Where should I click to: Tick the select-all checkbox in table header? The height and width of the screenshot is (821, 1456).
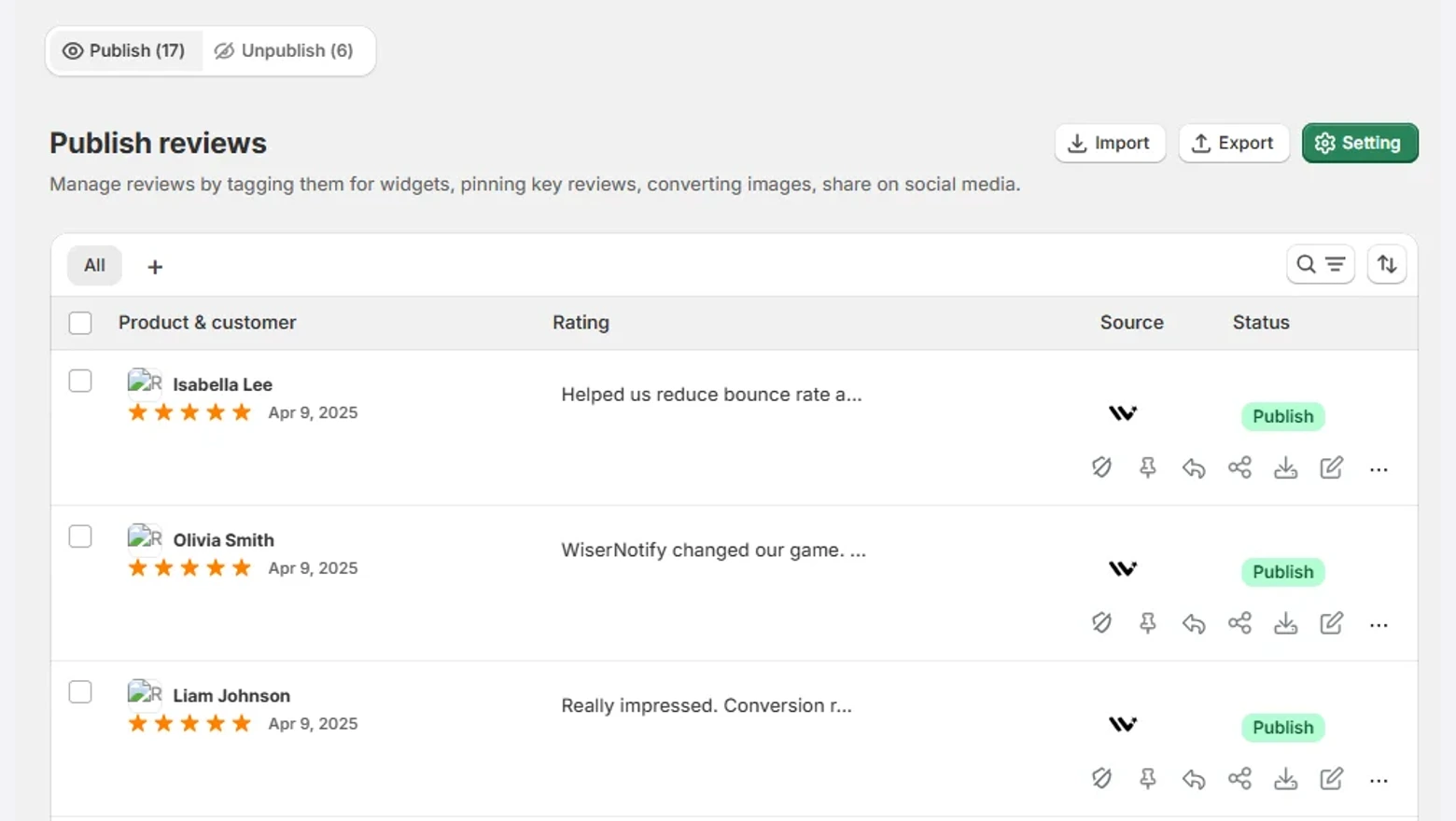click(x=80, y=323)
